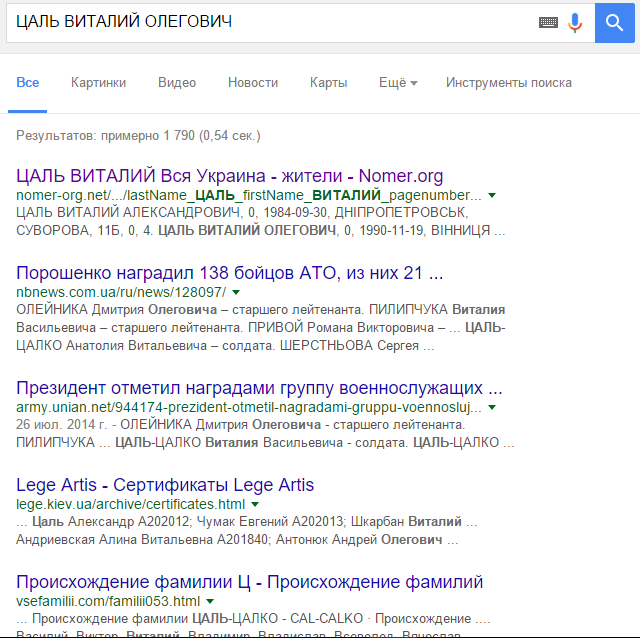The image size is (640, 638).
Task: Open Порошенко наградил 138 бойцов АТО result
Action: coord(229,273)
